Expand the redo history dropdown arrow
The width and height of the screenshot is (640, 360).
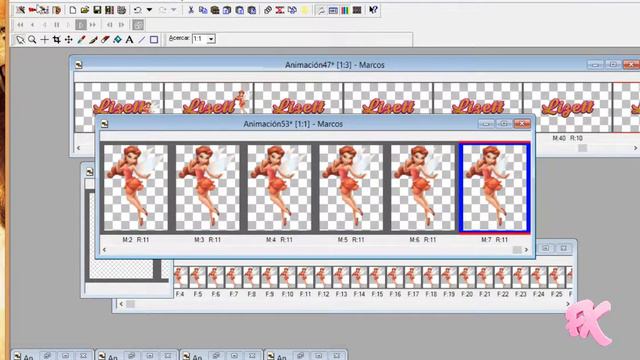(x=173, y=10)
